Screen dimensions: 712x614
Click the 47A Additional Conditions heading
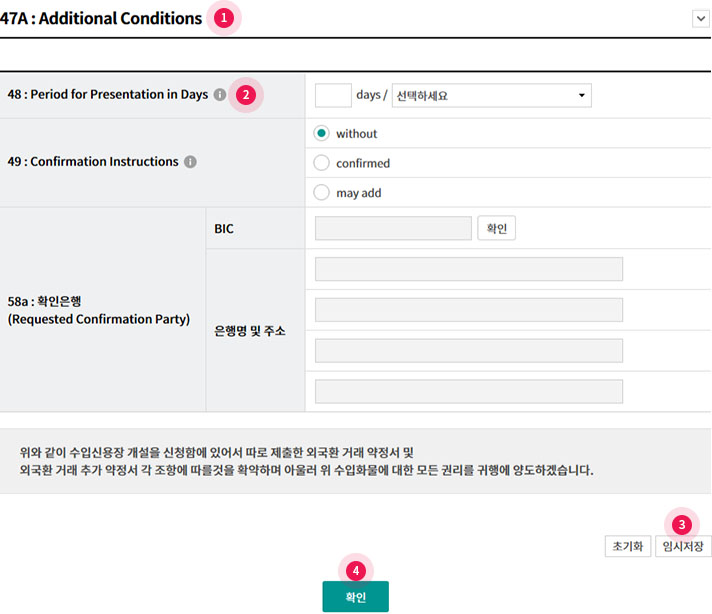[101, 18]
